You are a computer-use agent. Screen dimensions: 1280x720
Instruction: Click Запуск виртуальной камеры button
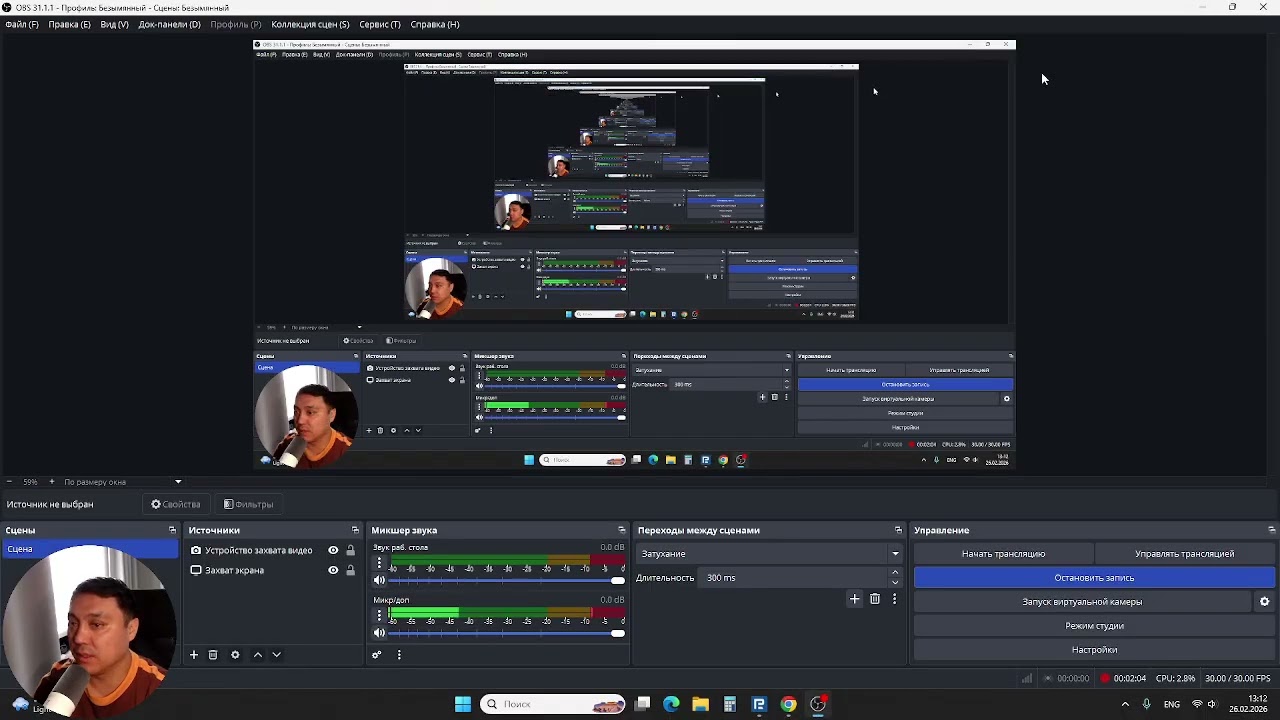(x=1082, y=602)
